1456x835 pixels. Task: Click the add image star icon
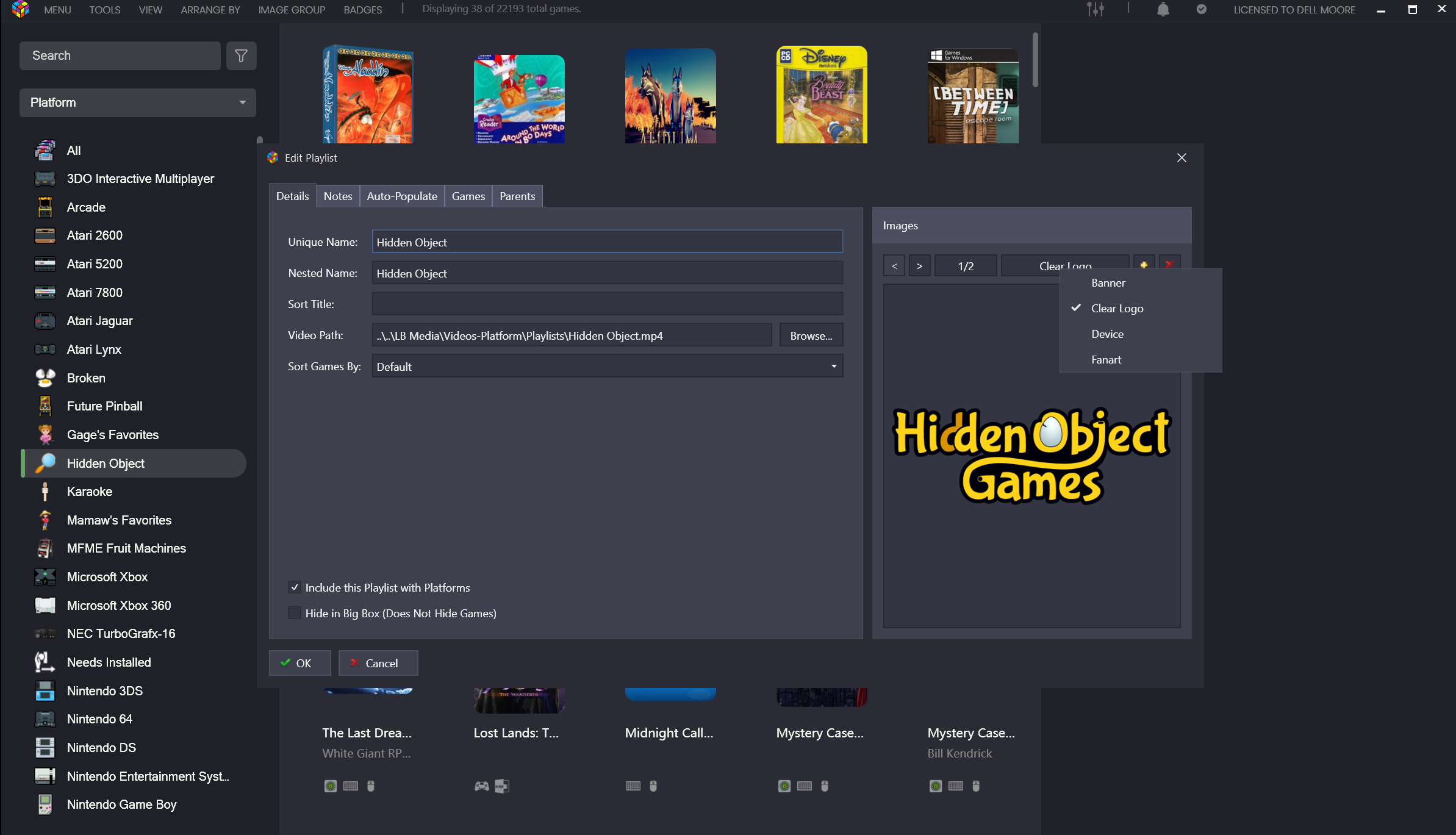(x=1144, y=265)
